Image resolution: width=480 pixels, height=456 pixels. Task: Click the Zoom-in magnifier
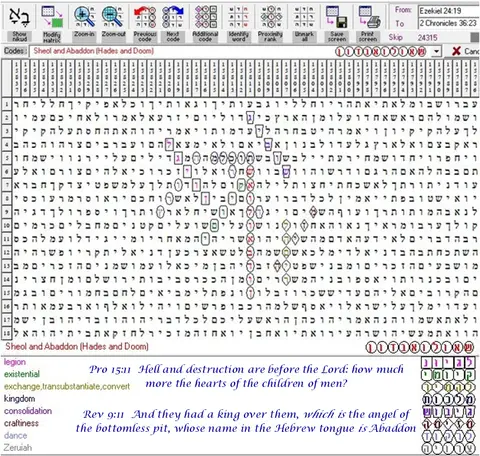tap(84, 23)
